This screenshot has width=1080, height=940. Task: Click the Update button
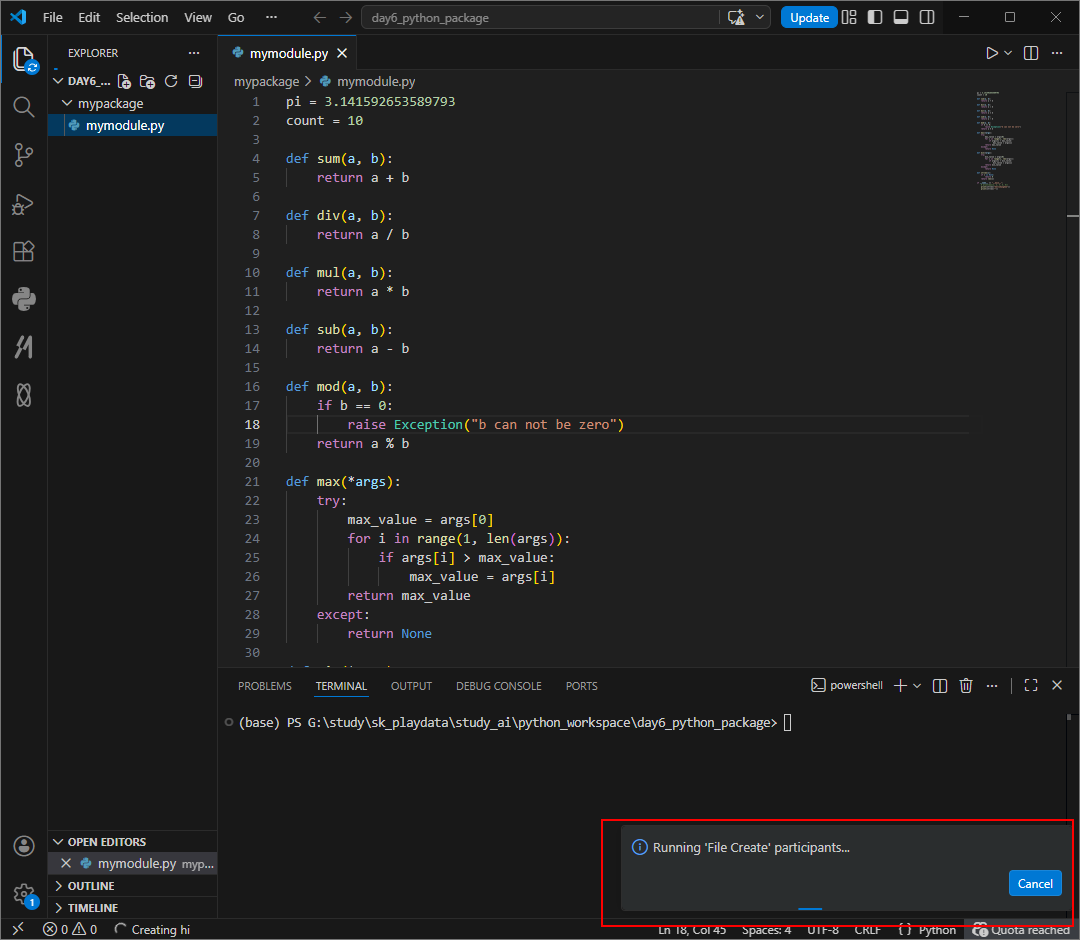tap(809, 17)
